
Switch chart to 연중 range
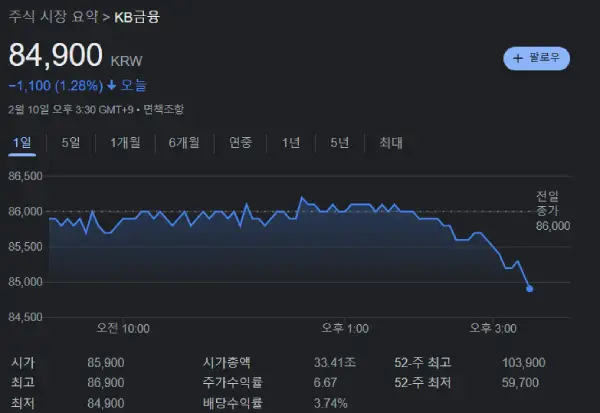[240, 143]
